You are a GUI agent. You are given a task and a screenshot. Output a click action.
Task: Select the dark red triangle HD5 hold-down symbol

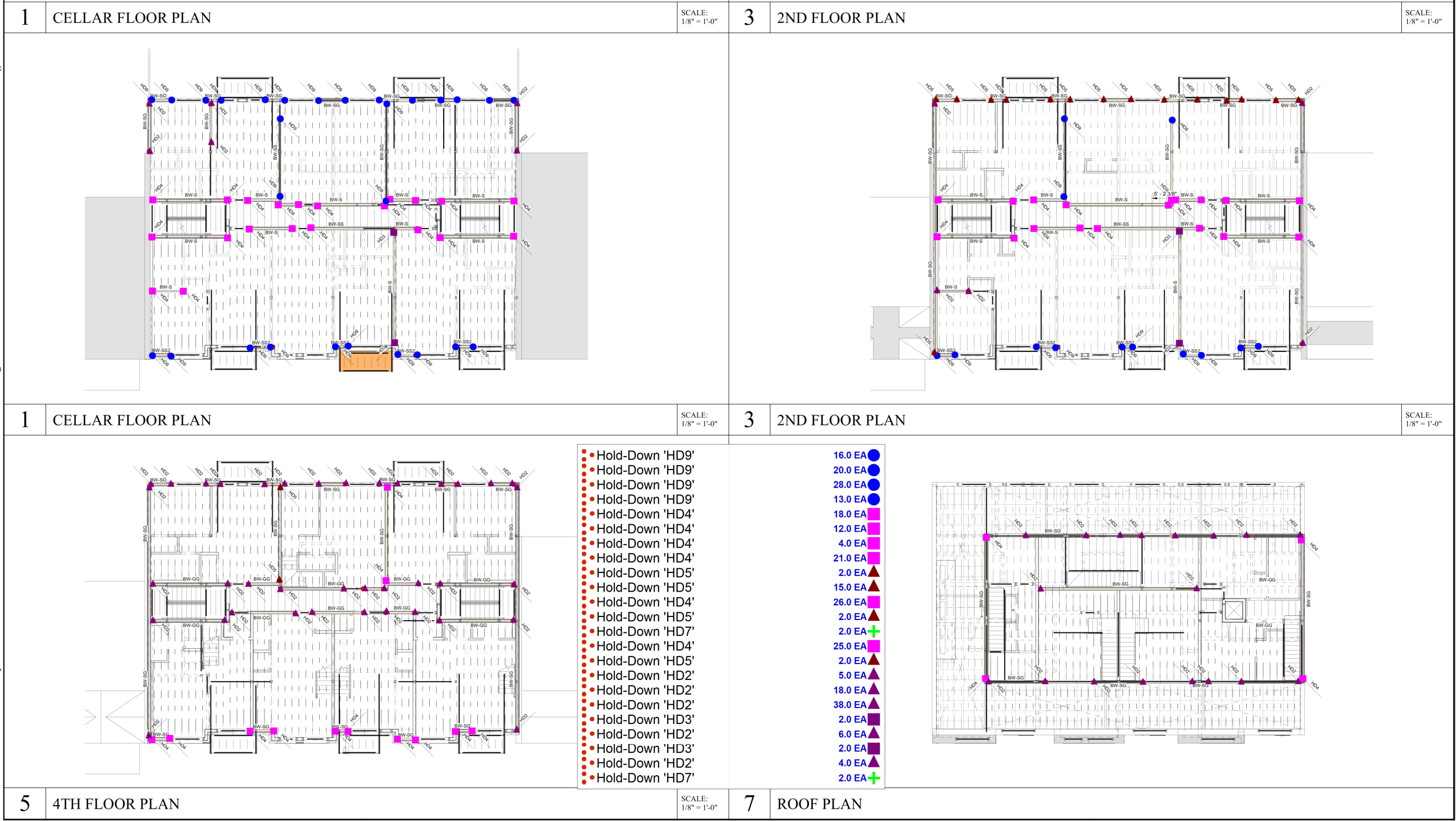tap(874, 572)
